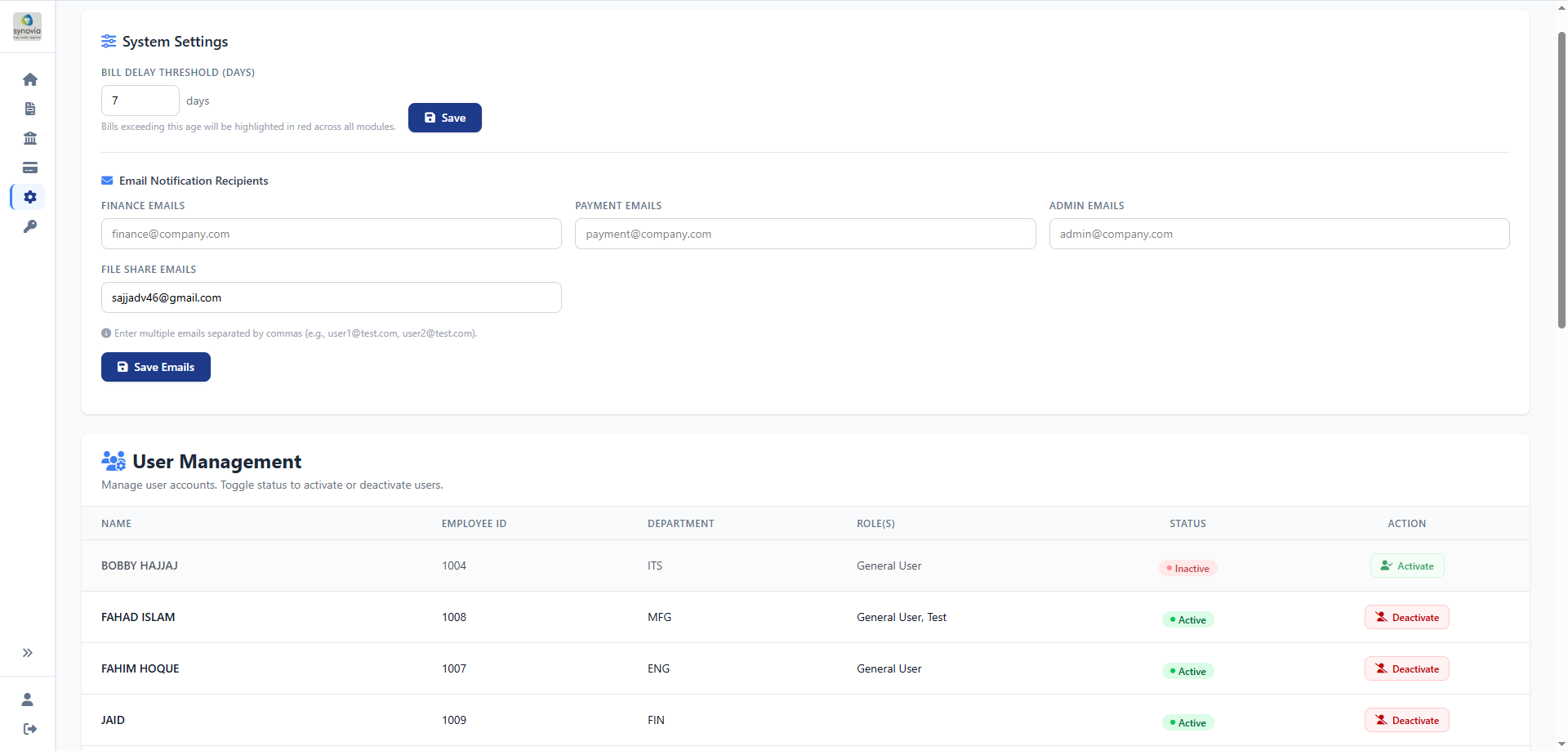Deactivate user JAID
1568x751 pixels.
(1407, 720)
